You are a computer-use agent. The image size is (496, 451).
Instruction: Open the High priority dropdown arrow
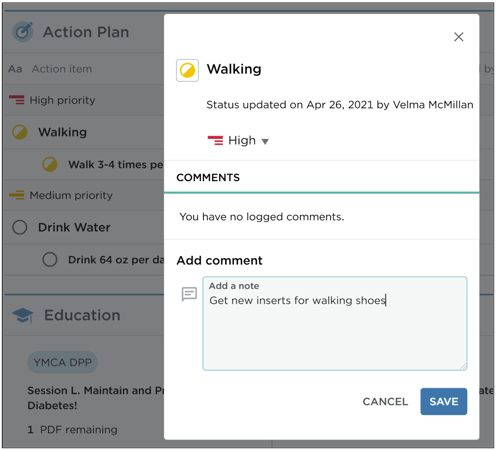(x=265, y=141)
